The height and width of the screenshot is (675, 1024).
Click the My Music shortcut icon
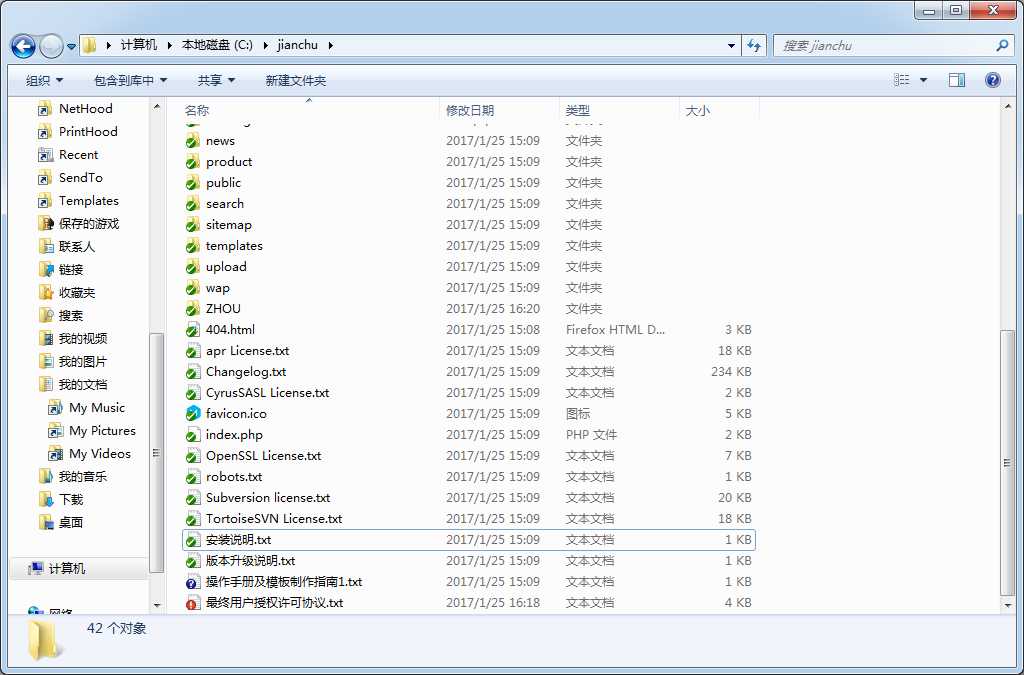[56, 409]
